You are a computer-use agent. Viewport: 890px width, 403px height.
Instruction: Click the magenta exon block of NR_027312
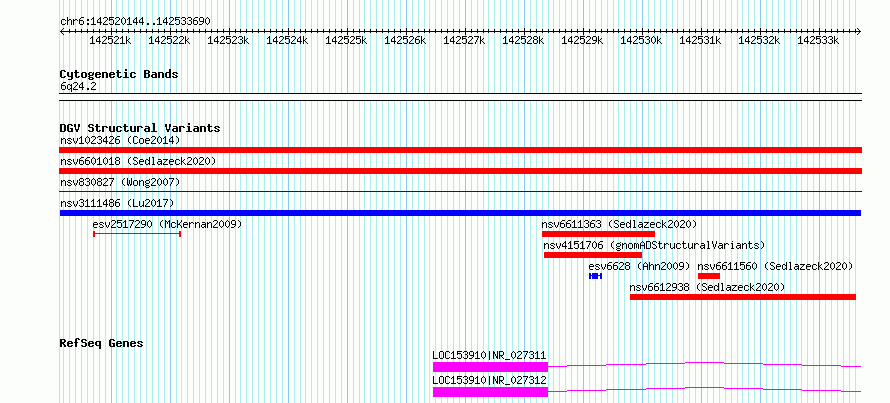(x=490, y=392)
